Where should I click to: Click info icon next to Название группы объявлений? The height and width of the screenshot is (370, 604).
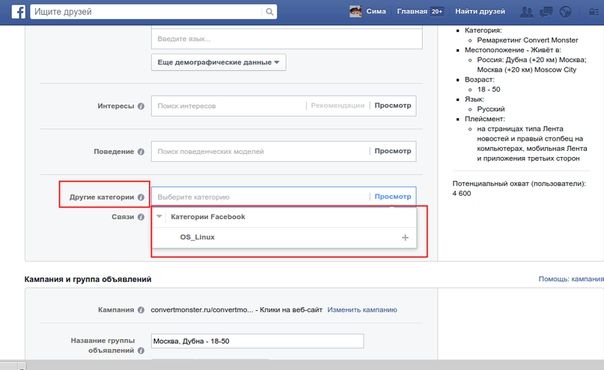point(141,350)
